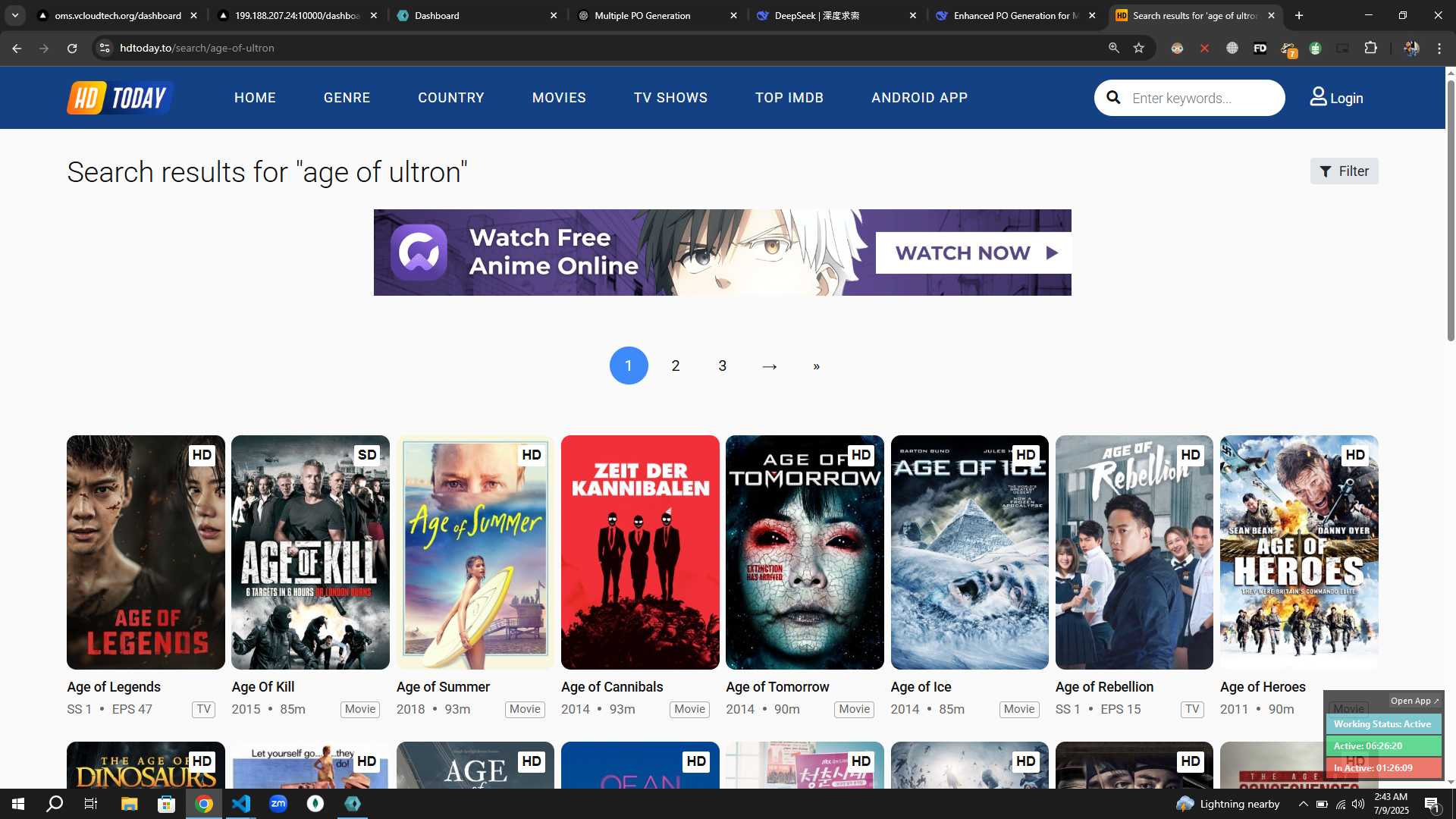This screenshot has height=819, width=1456.
Task: Click the Login link
Action: point(1346,98)
